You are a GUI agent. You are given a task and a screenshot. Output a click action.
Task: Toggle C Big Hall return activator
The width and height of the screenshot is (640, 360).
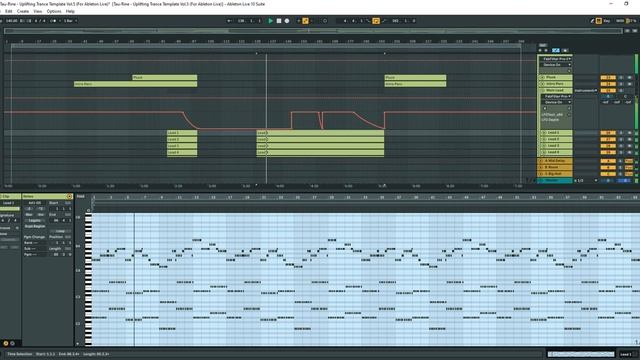click(608, 174)
